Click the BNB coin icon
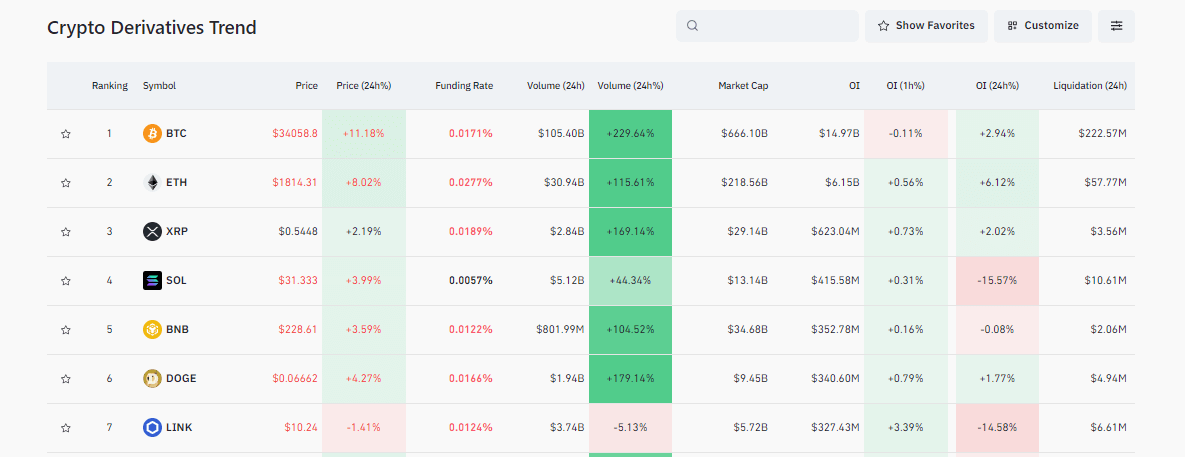Screen dimensions: 1185x457 [152, 329]
